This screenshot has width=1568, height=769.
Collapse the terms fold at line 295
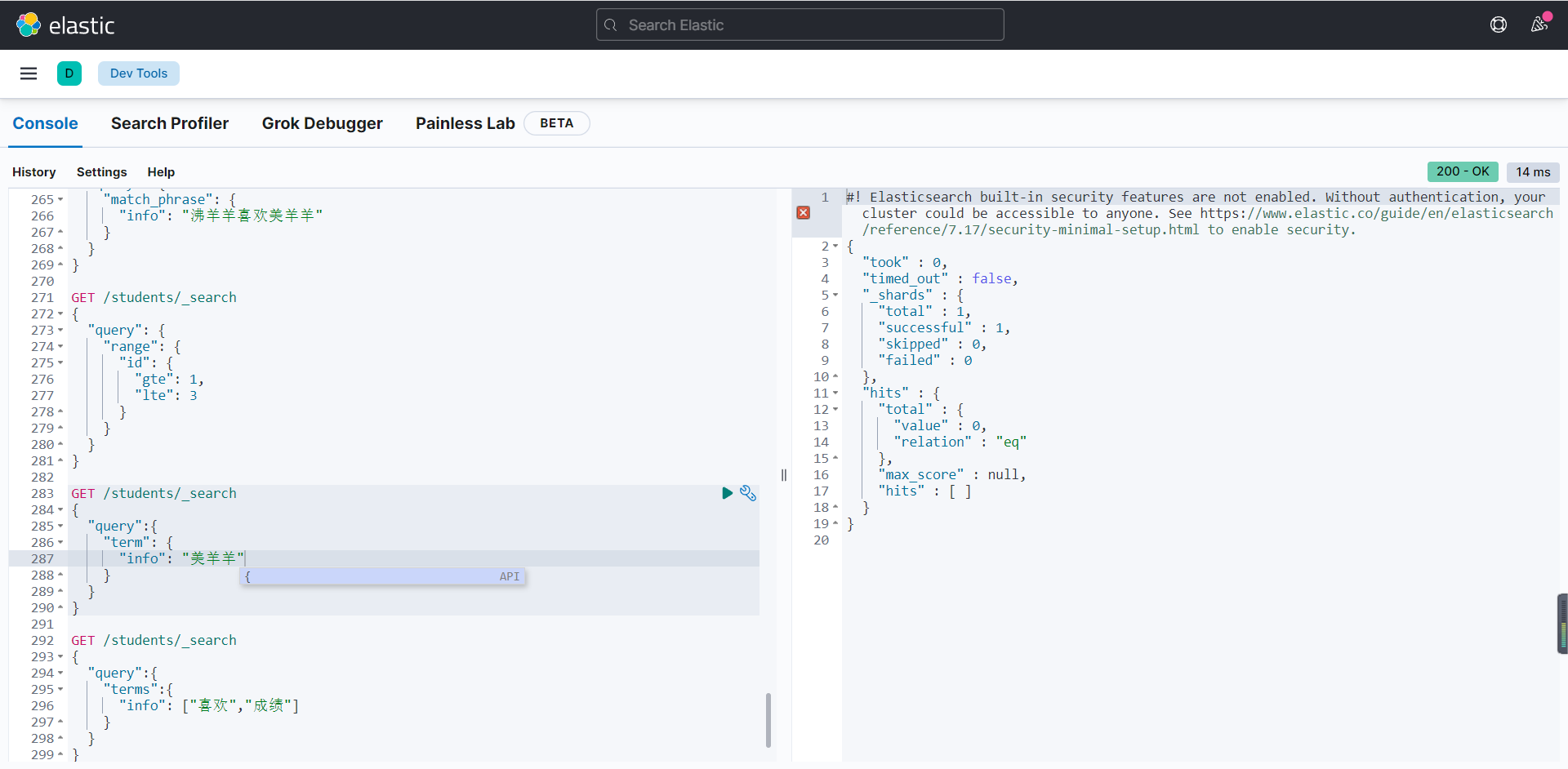(60, 689)
